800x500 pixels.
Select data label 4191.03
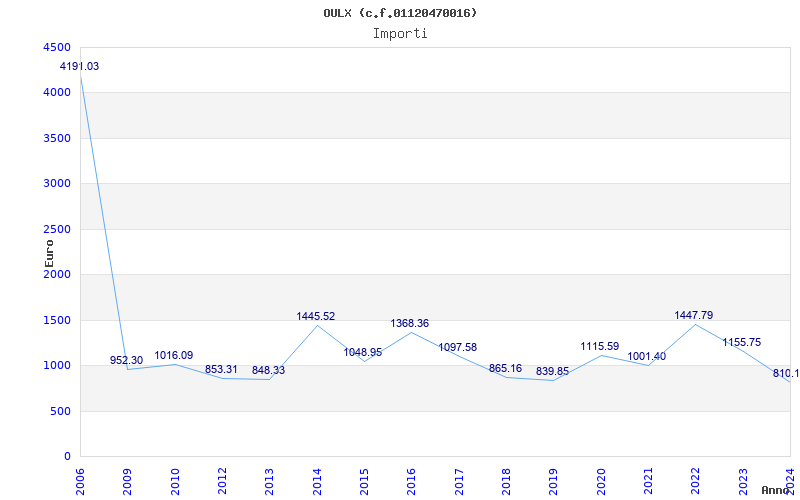click(79, 66)
